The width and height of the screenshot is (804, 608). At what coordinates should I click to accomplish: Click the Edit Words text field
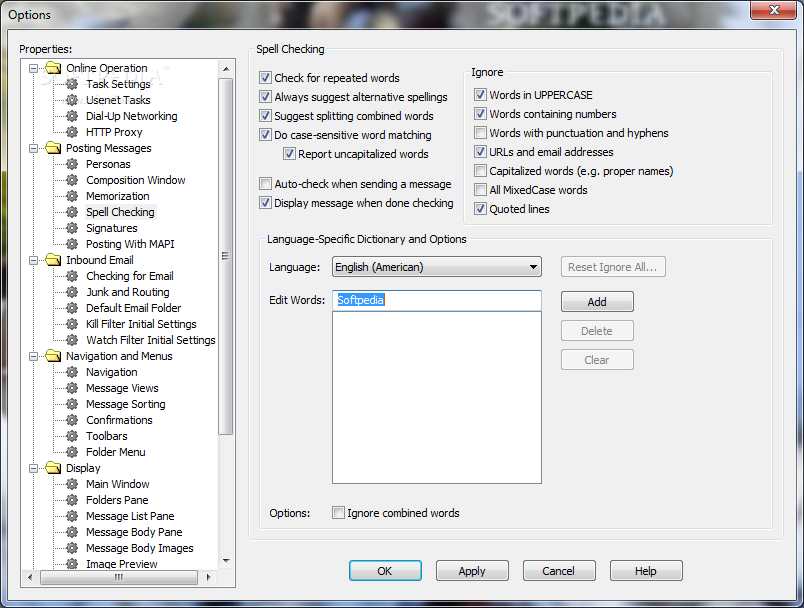pos(437,300)
